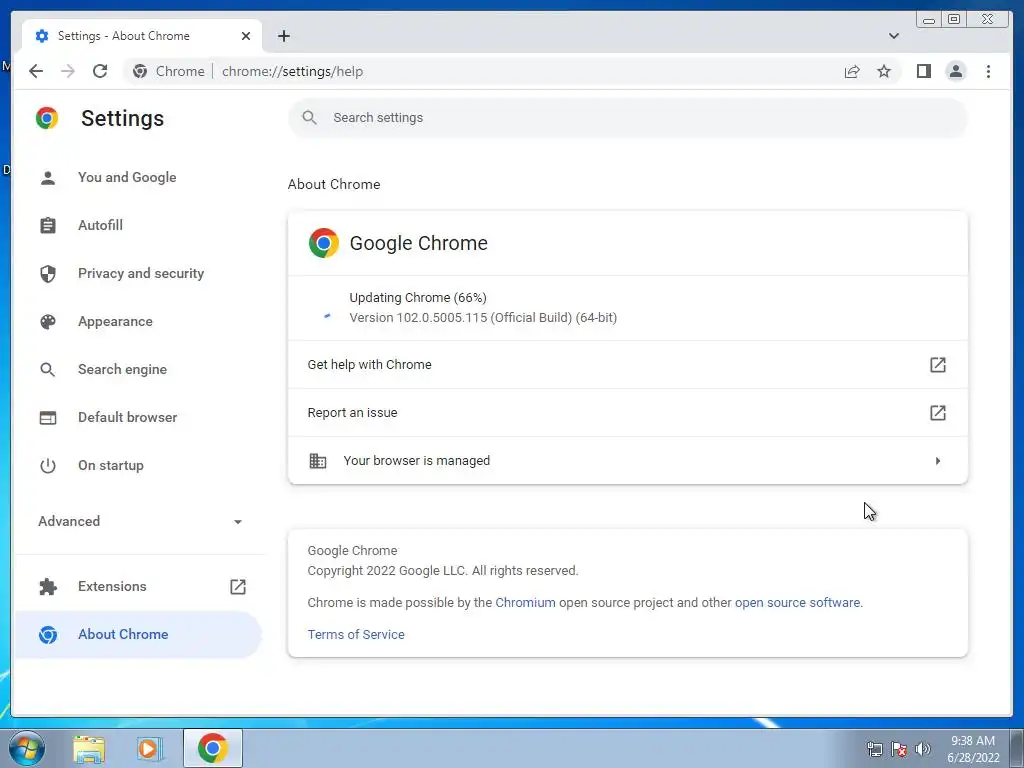The height and width of the screenshot is (768, 1024).
Task: Click the Action Center flag tray icon
Action: tap(899, 749)
